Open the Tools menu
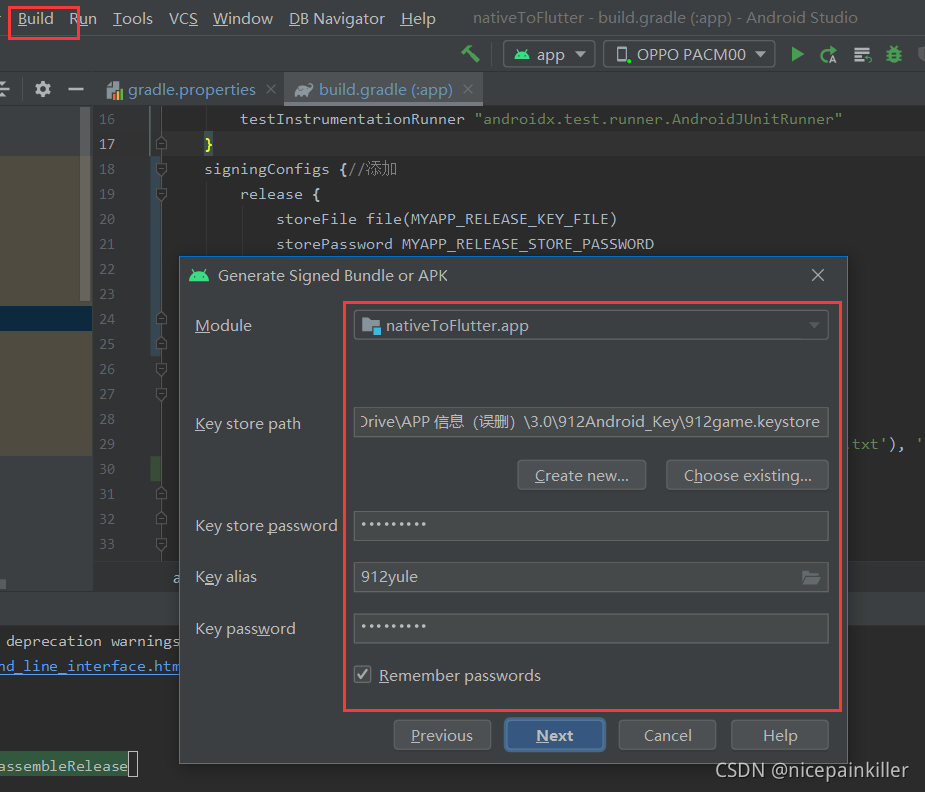The height and width of the screenshot is (792, 925). [x=133, y=19]
